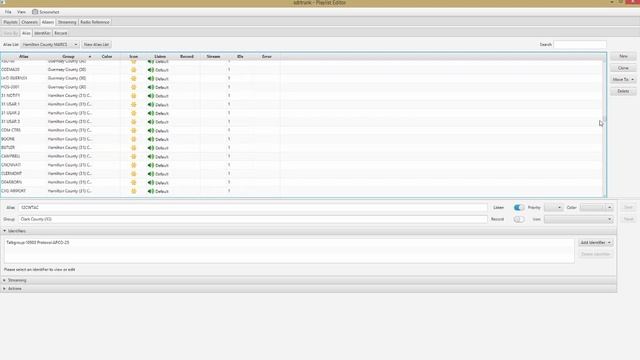Click the Delete button

click(623, 91)
